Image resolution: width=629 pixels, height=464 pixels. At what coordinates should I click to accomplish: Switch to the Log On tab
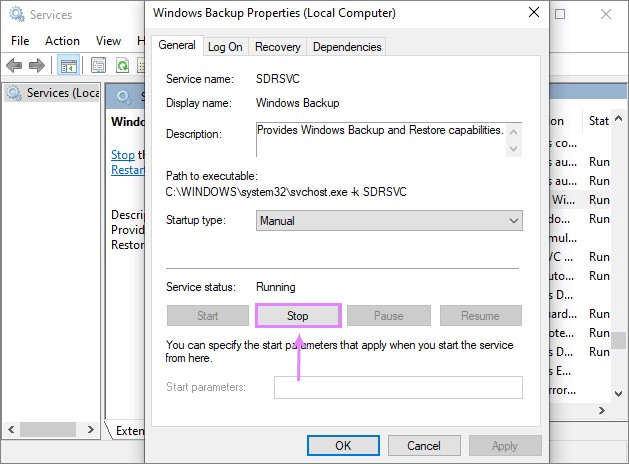coord(225,47)
